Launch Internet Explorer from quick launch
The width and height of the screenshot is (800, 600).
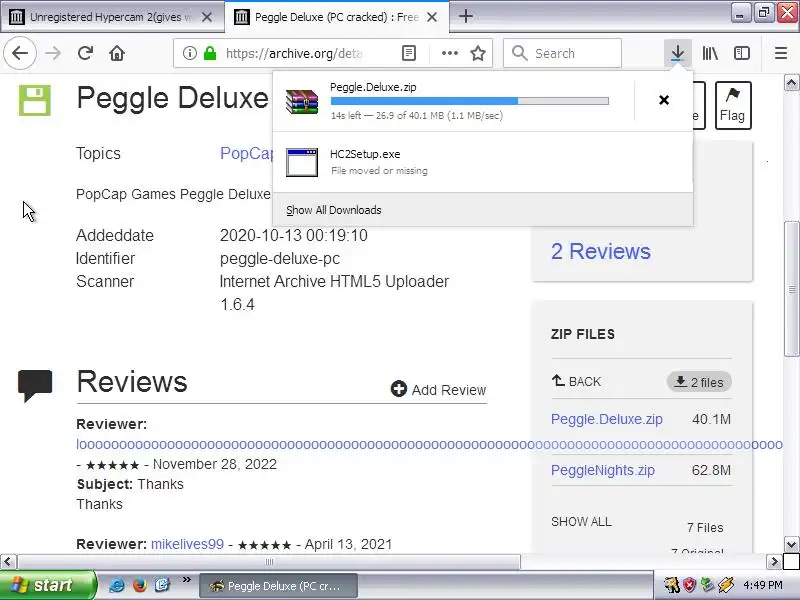tap(117, 585)
